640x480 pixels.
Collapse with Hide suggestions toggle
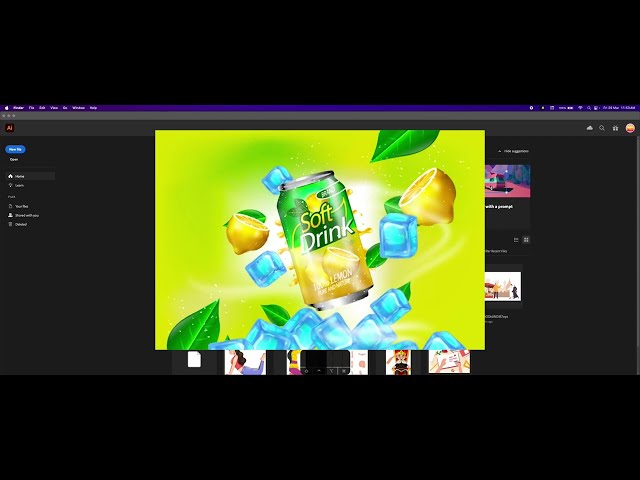(x=513, y=151)
